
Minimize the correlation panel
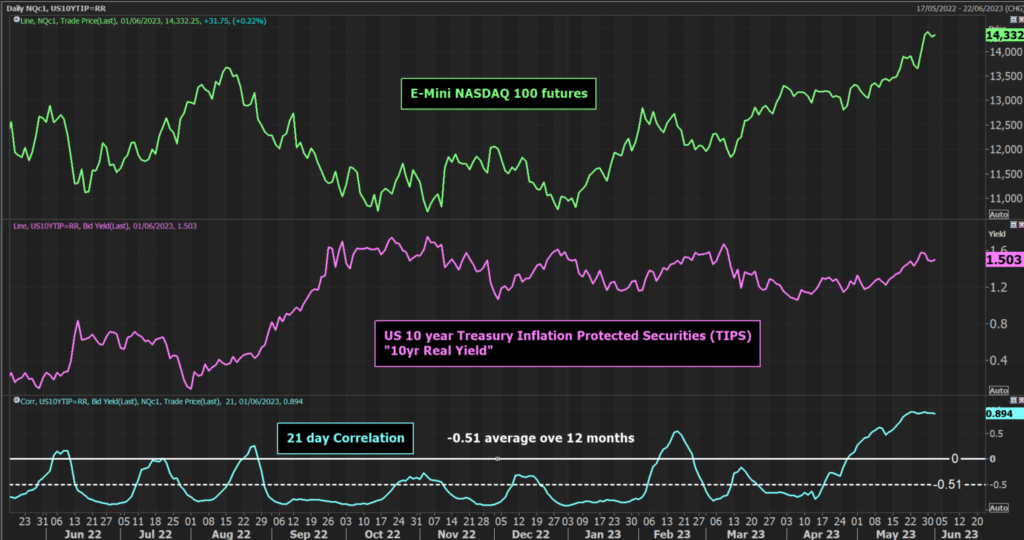click(x=1014, y=400)
